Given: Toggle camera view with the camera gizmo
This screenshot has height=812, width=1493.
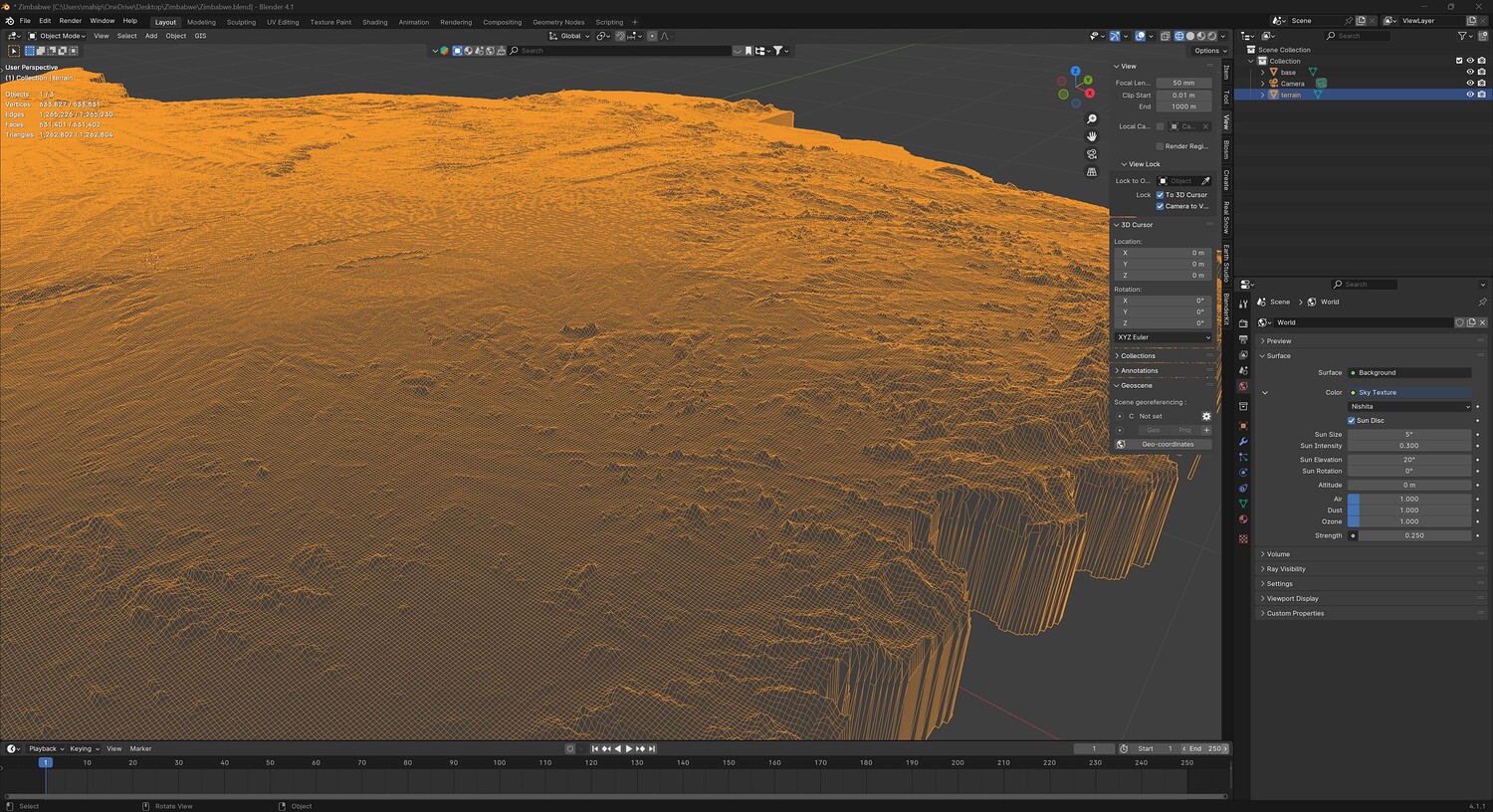Looking at the screenshot, I should coord(1092,154).
